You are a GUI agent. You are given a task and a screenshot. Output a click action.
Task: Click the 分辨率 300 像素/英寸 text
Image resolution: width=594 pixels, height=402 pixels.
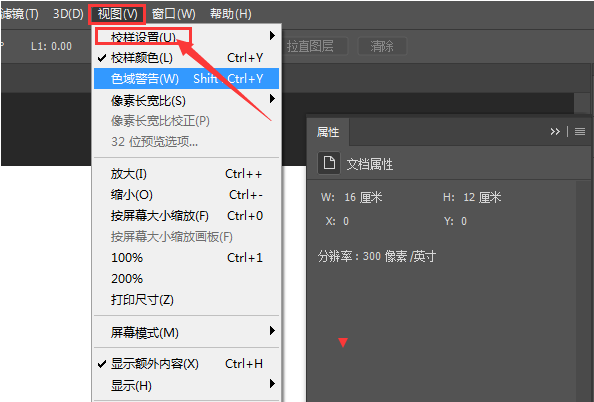coord(377,257)
